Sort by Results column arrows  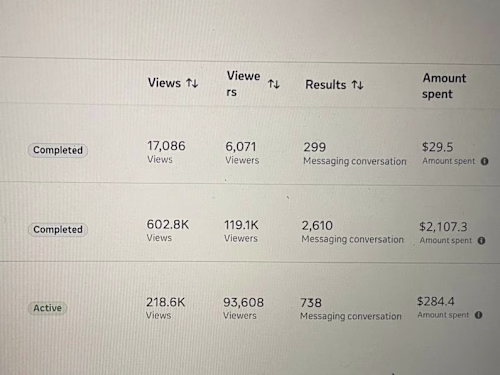(x=357, y=85)
